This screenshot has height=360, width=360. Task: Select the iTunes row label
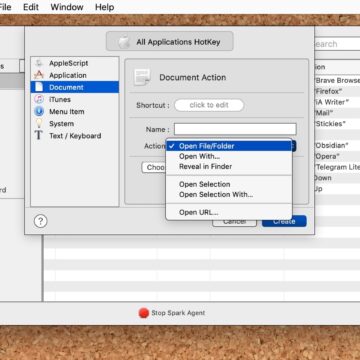point(60,99)
